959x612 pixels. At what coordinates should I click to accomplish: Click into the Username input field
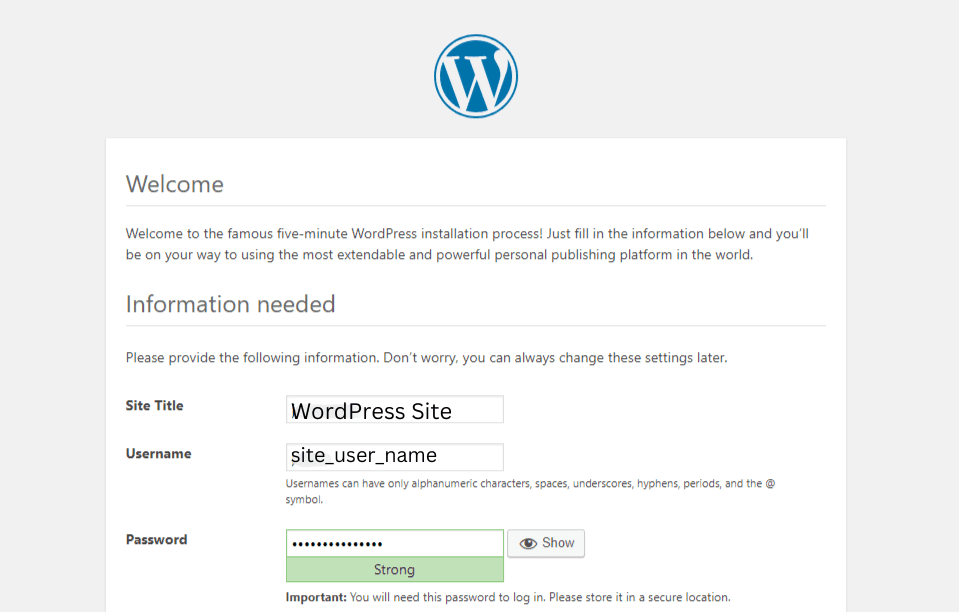coord(394,456)
